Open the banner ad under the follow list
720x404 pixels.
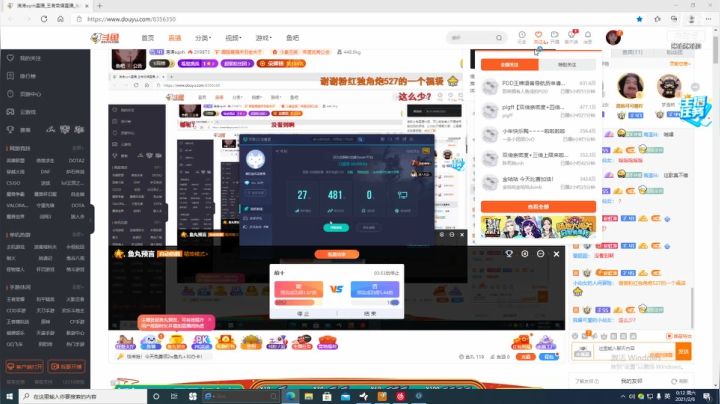[x=538, y=226]
